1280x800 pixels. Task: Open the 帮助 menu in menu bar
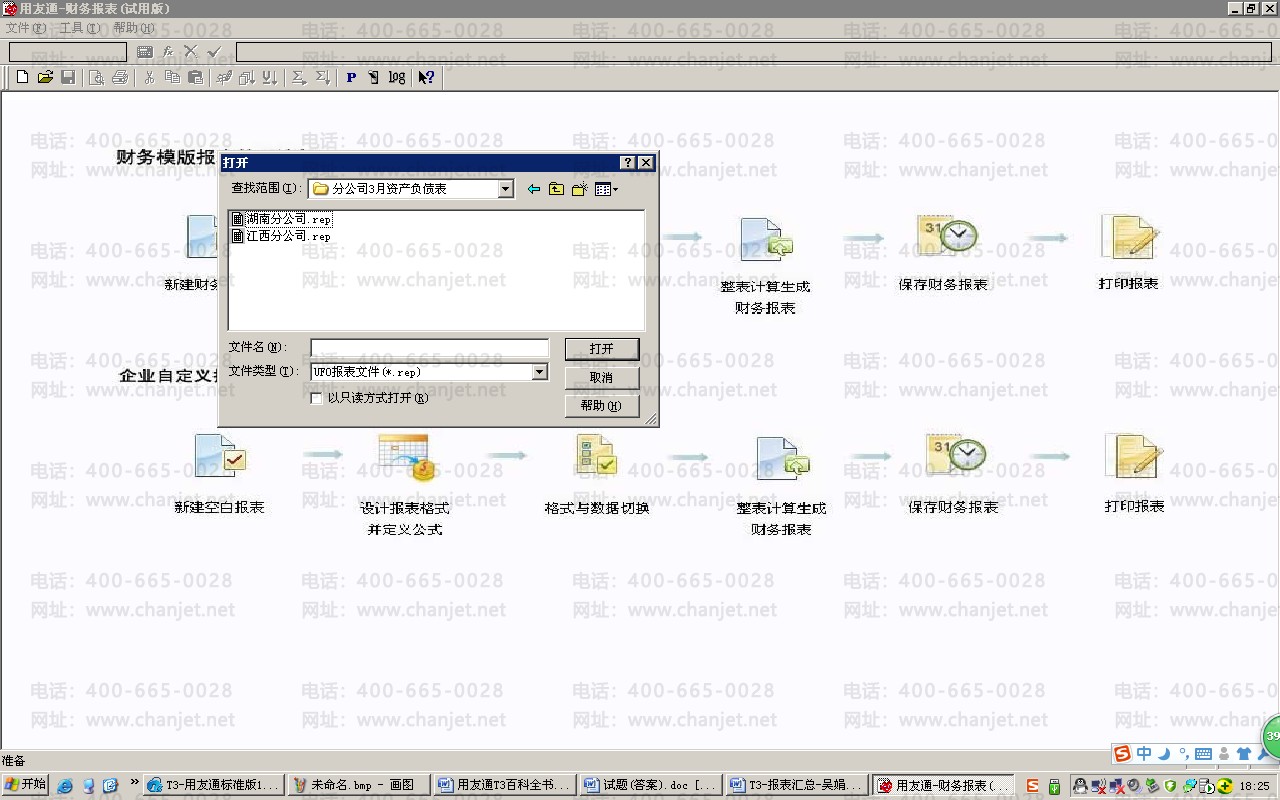click(134, 28)
